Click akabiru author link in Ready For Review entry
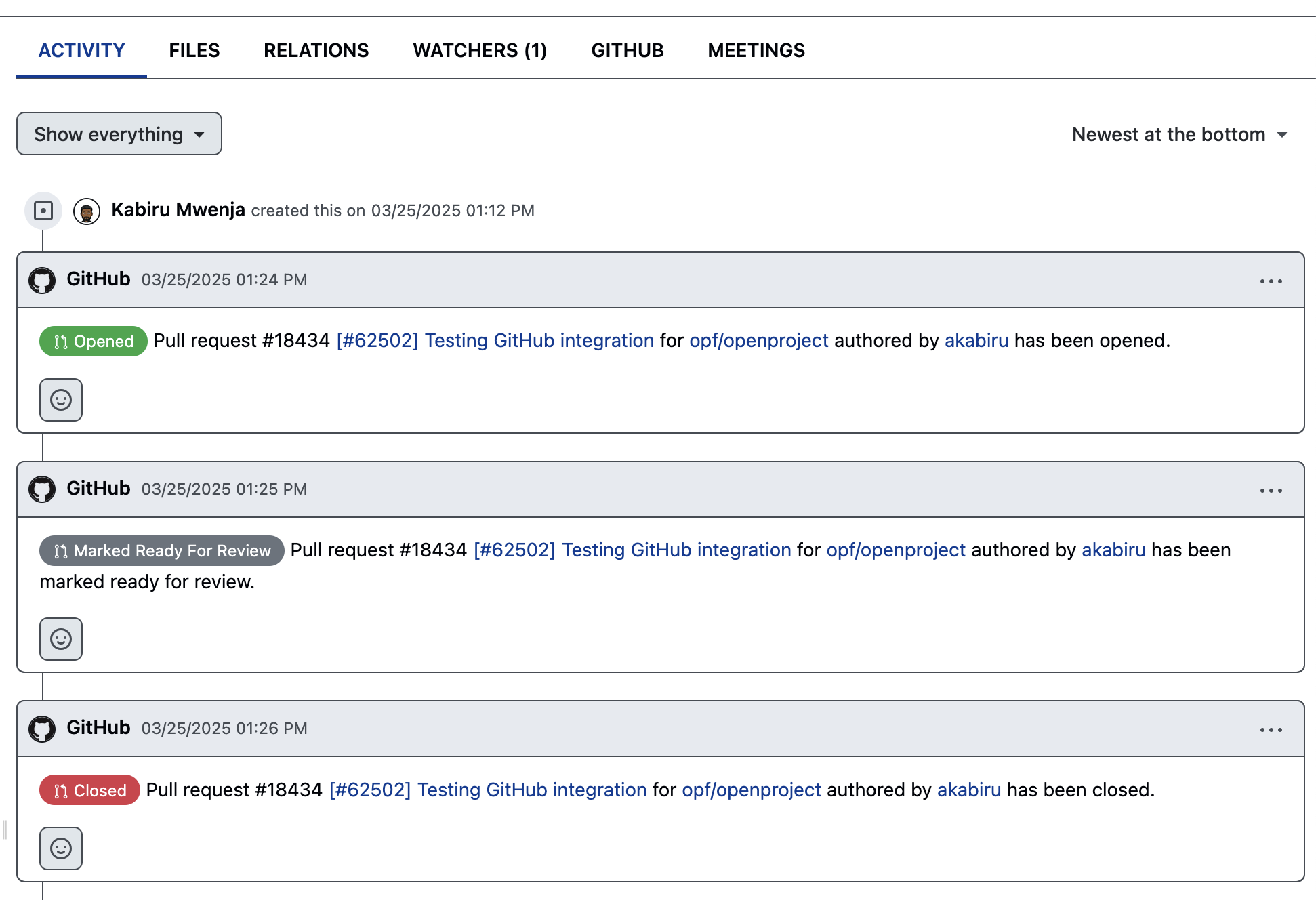Screen dimensions: 1316x900 click(1113, 550)
